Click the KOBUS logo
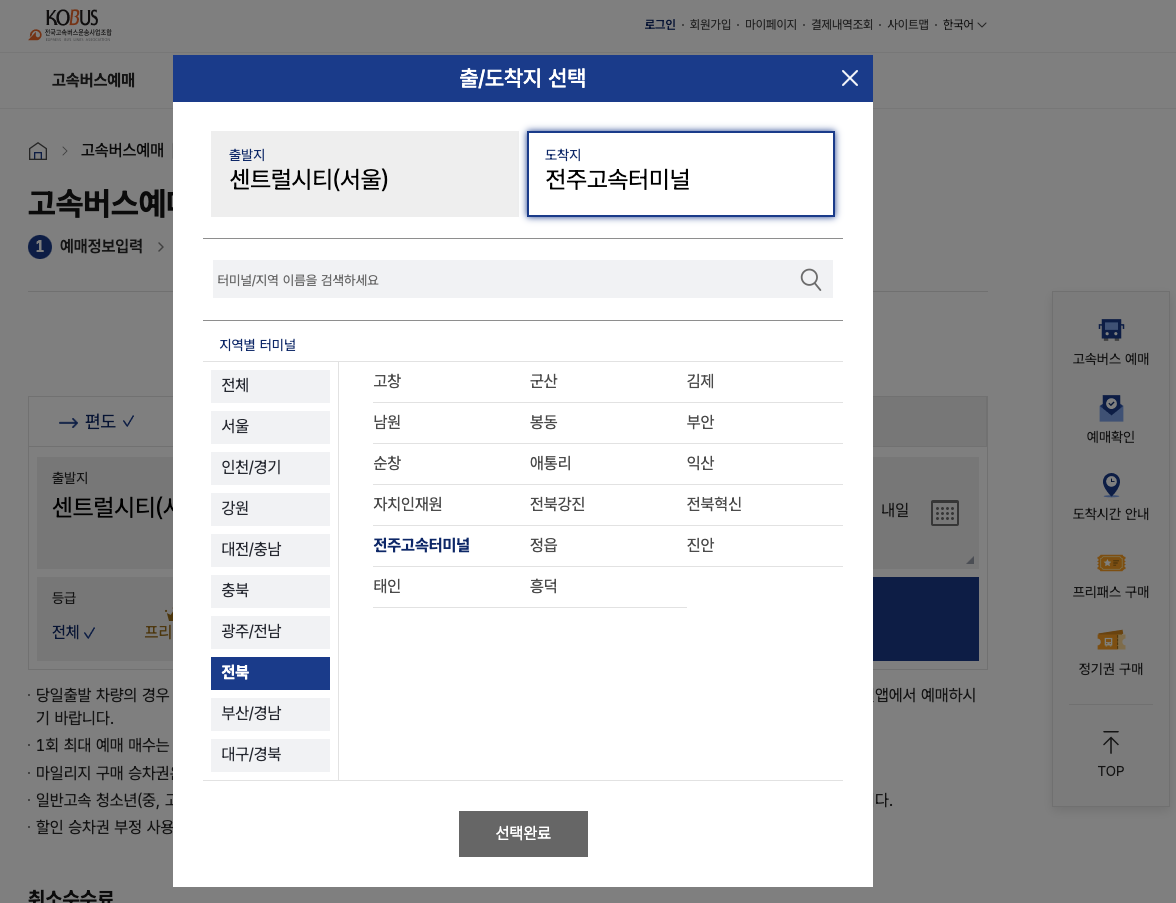Image resolution: width=1176 pixels, height=903 pixels. [70, 25]
